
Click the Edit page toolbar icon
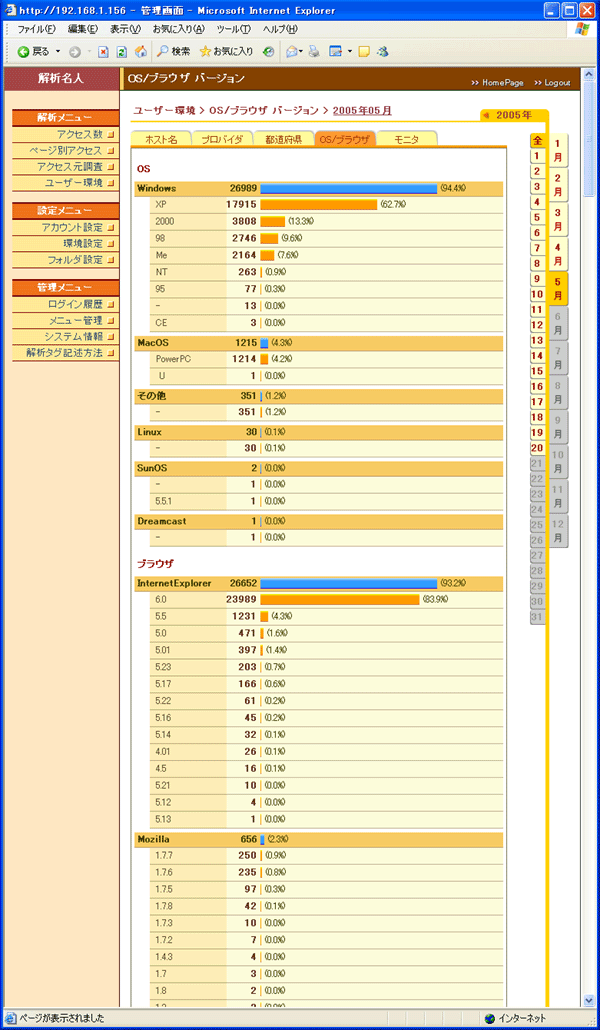(x=336, y=51)
